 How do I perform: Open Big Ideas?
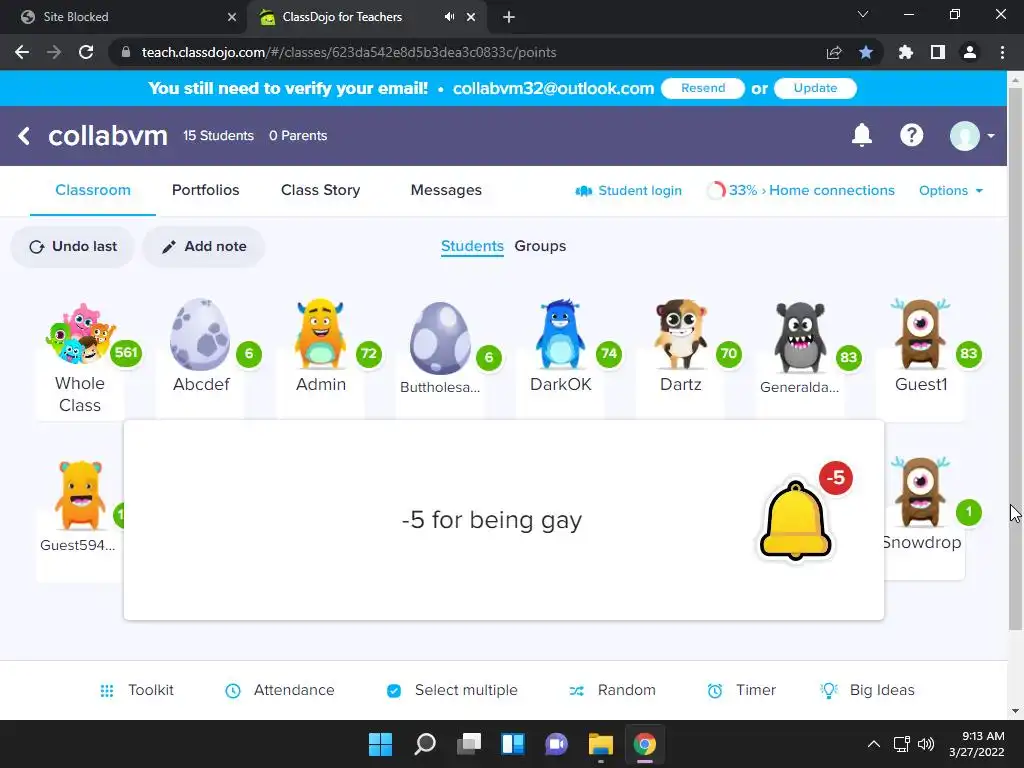coord(867,690)
